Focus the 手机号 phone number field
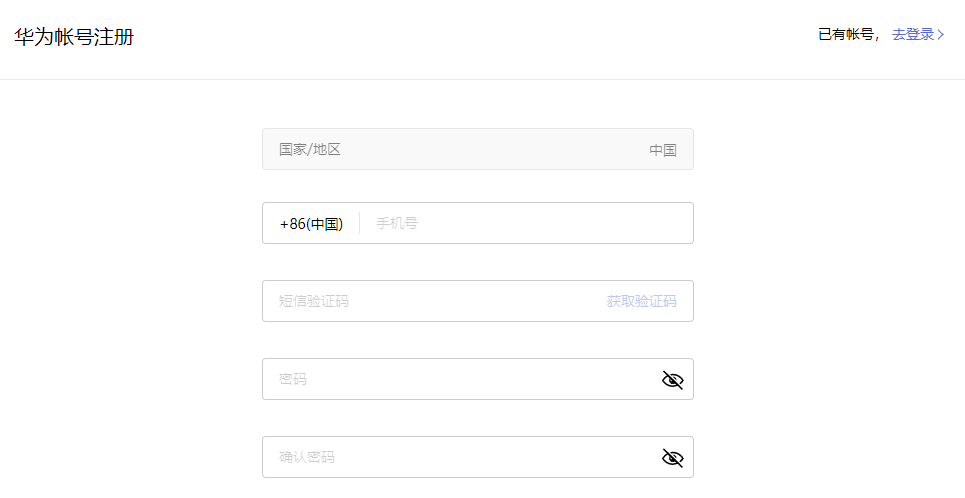This screenshot has width=965, height=498. tap(520, 224)
